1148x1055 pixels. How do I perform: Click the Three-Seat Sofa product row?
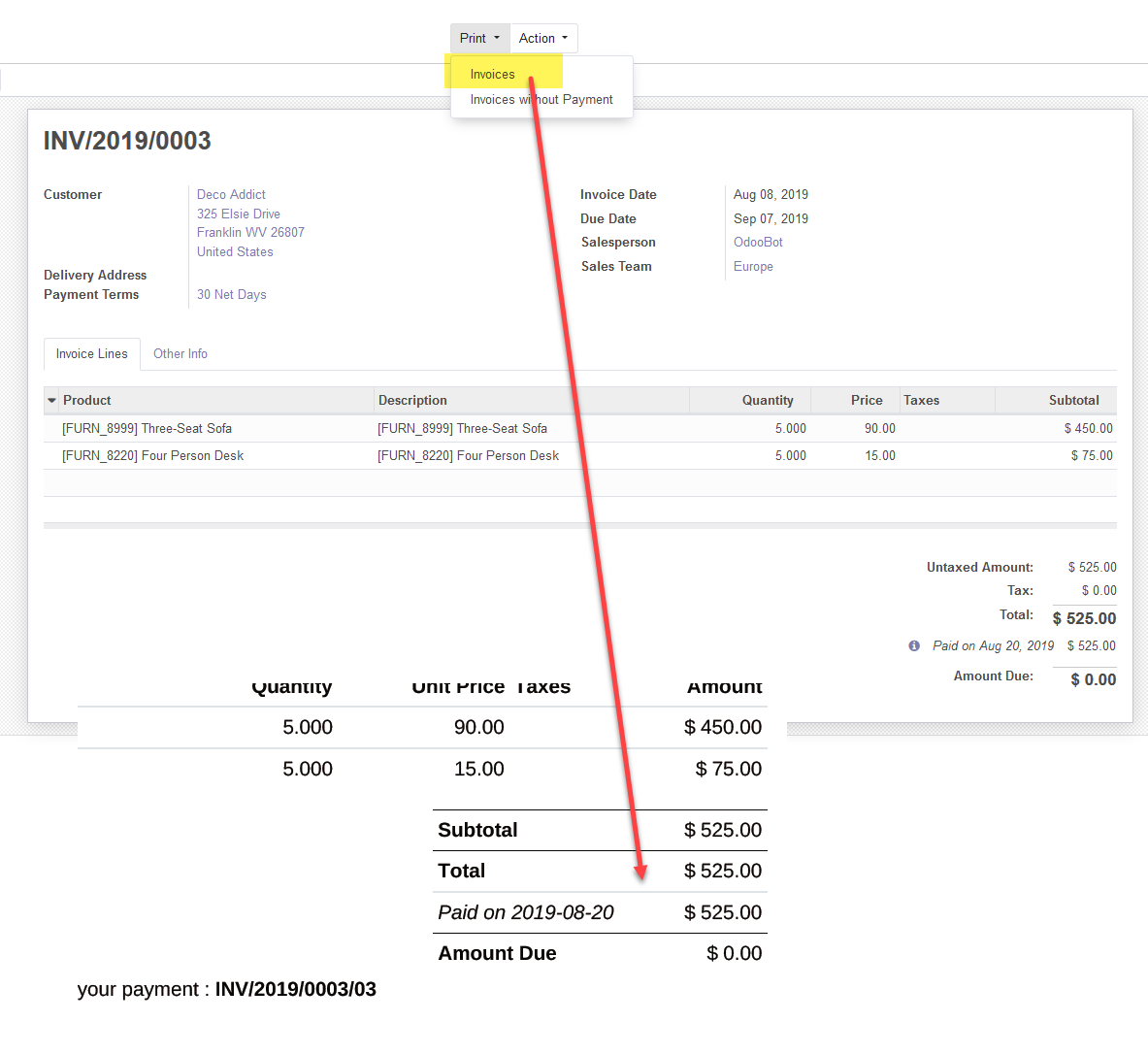(x=148, y=429)
